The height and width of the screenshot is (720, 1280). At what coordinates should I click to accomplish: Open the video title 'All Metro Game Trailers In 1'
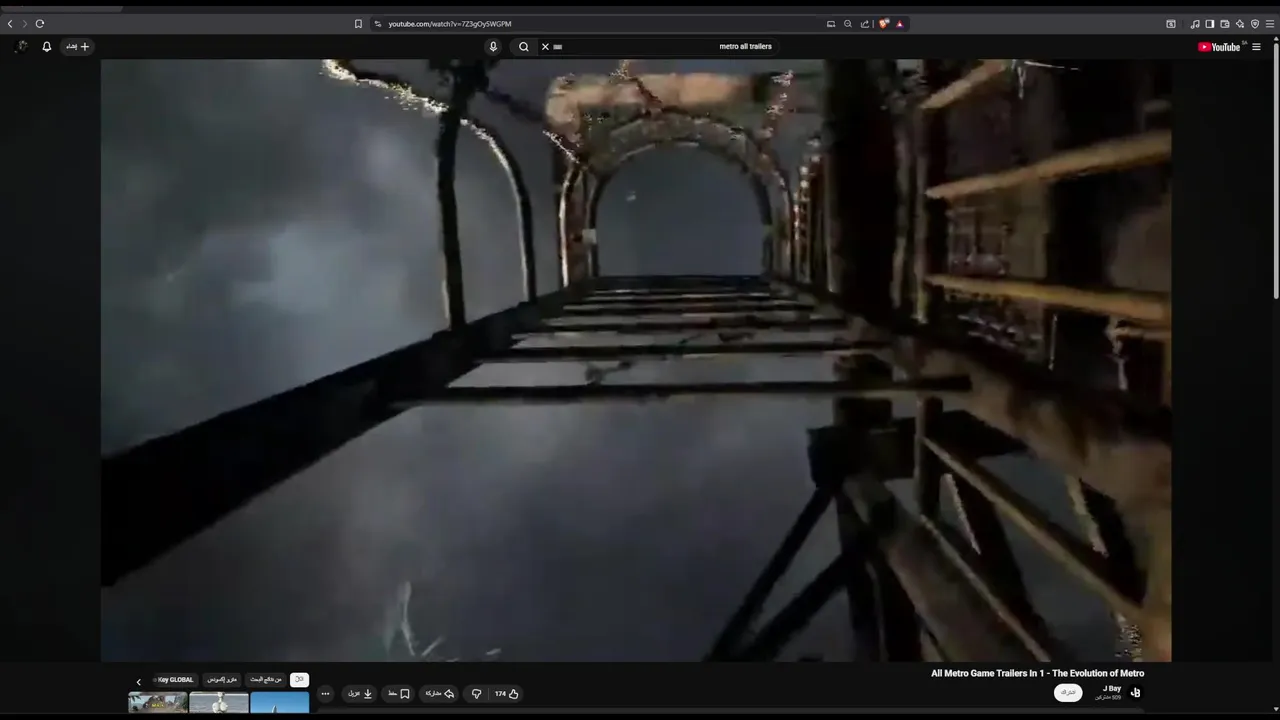(1037, 673)
